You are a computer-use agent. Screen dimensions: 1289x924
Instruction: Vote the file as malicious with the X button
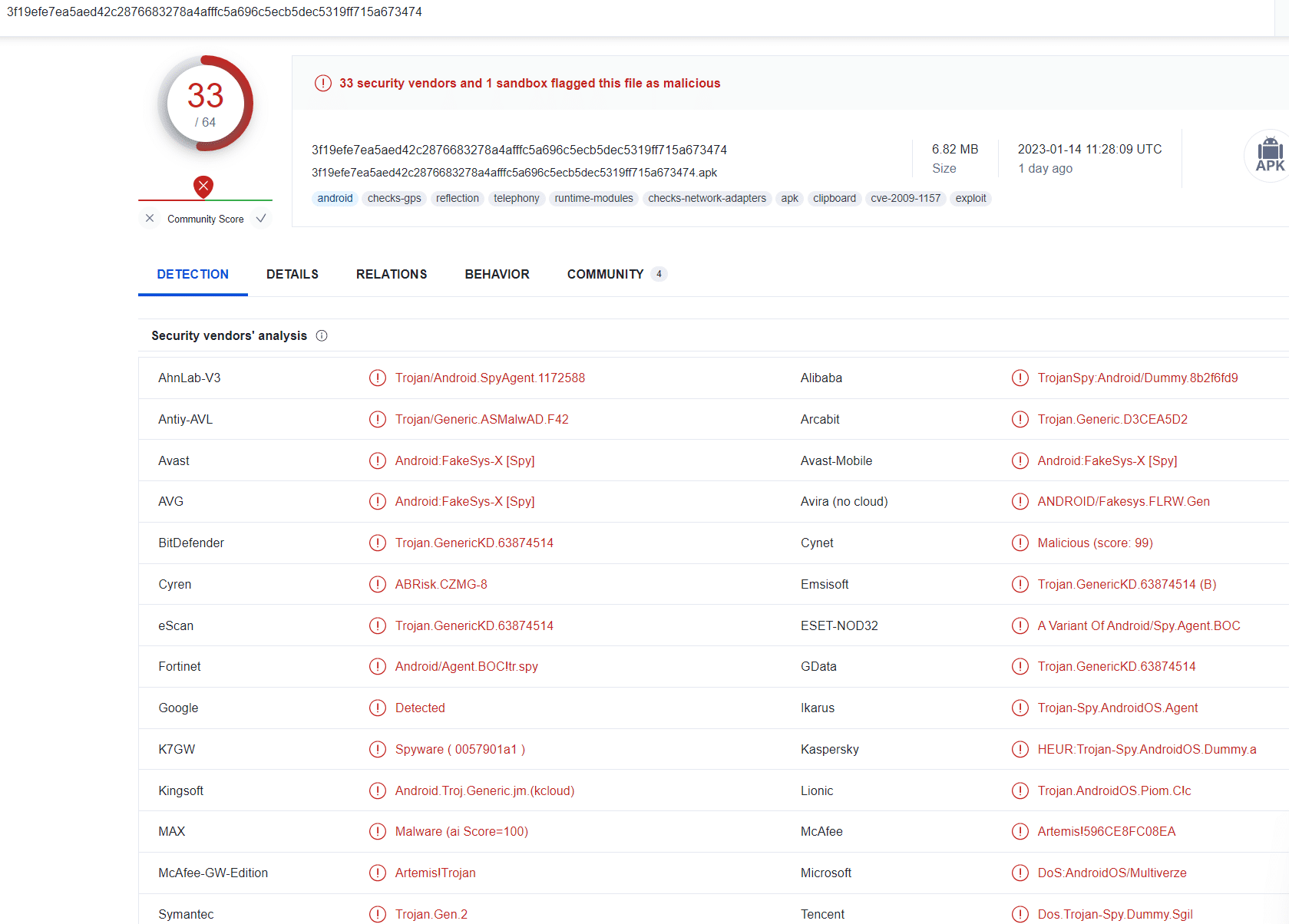150,219
